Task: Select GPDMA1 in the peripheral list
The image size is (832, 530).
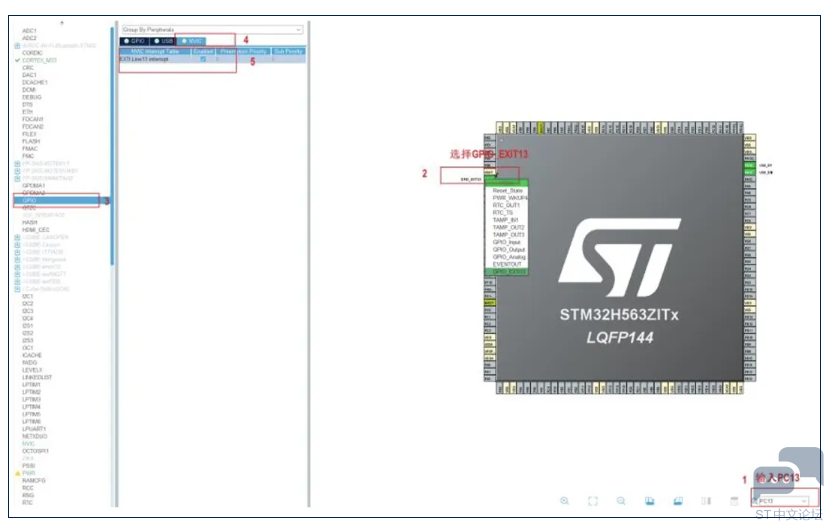Action: [33, 186]
